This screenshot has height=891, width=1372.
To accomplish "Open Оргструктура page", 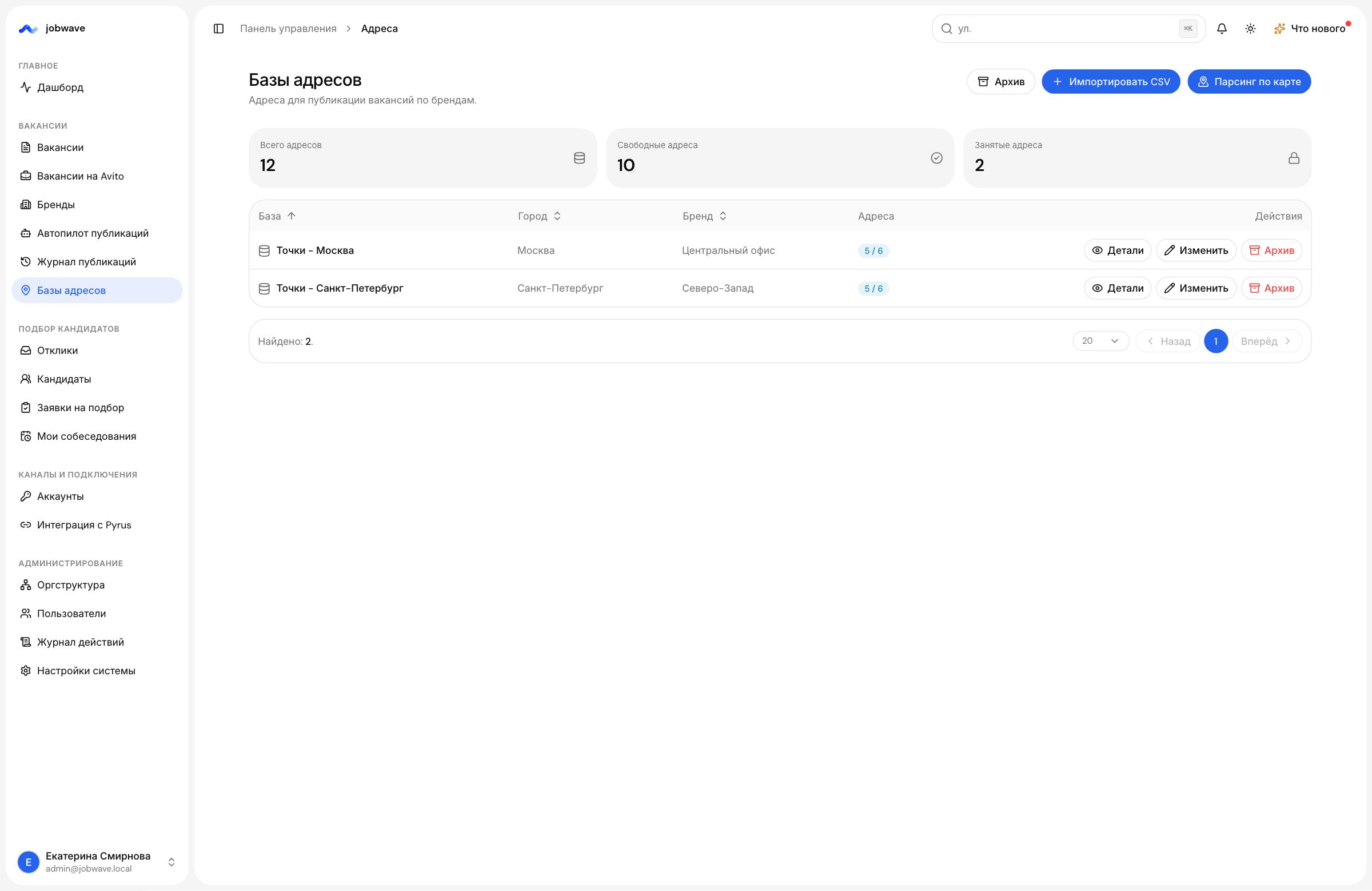I will (x=97, y=585).
